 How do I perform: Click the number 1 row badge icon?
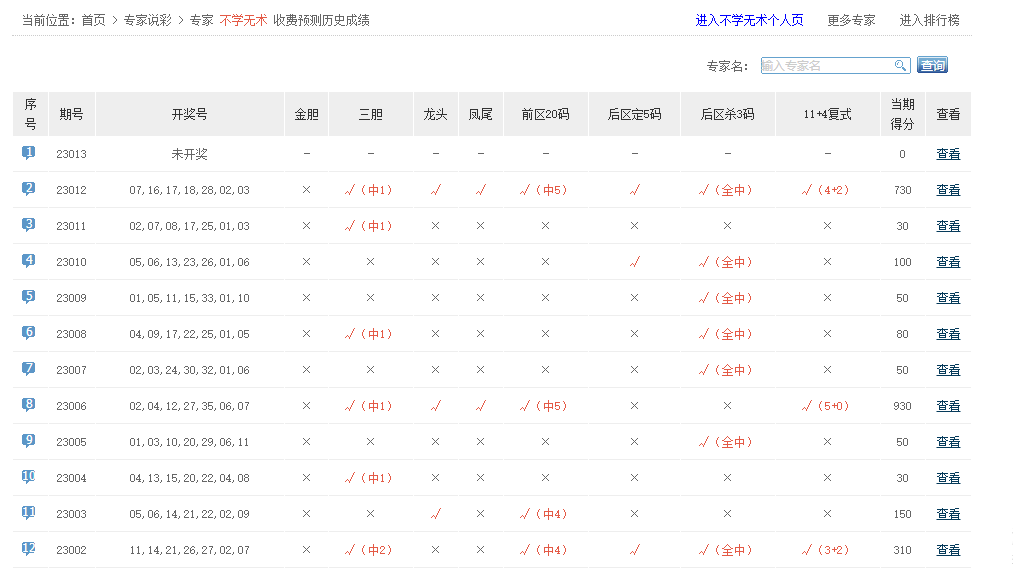point(29,153)
